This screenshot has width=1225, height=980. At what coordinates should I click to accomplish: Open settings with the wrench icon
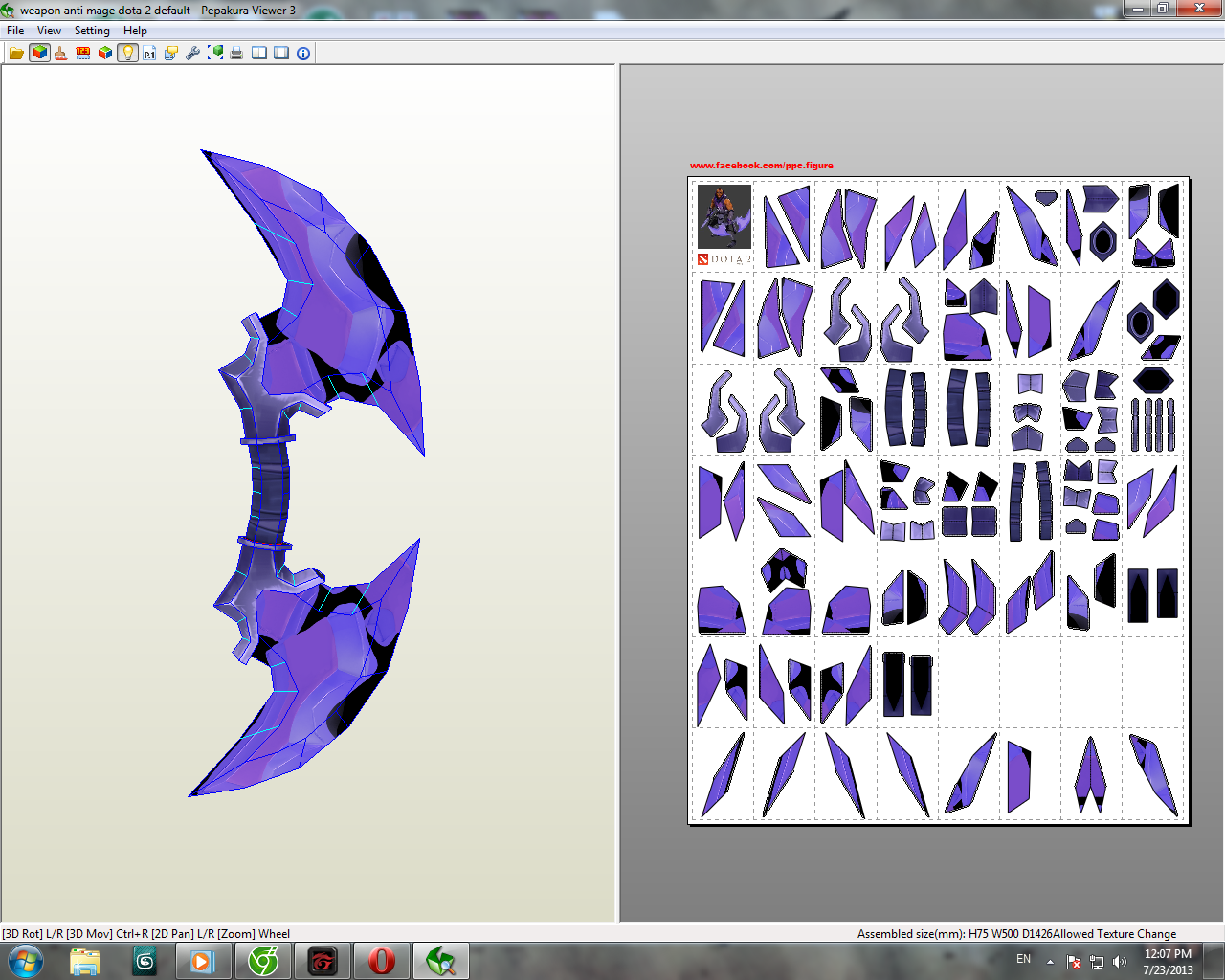[x=193, y=54]
